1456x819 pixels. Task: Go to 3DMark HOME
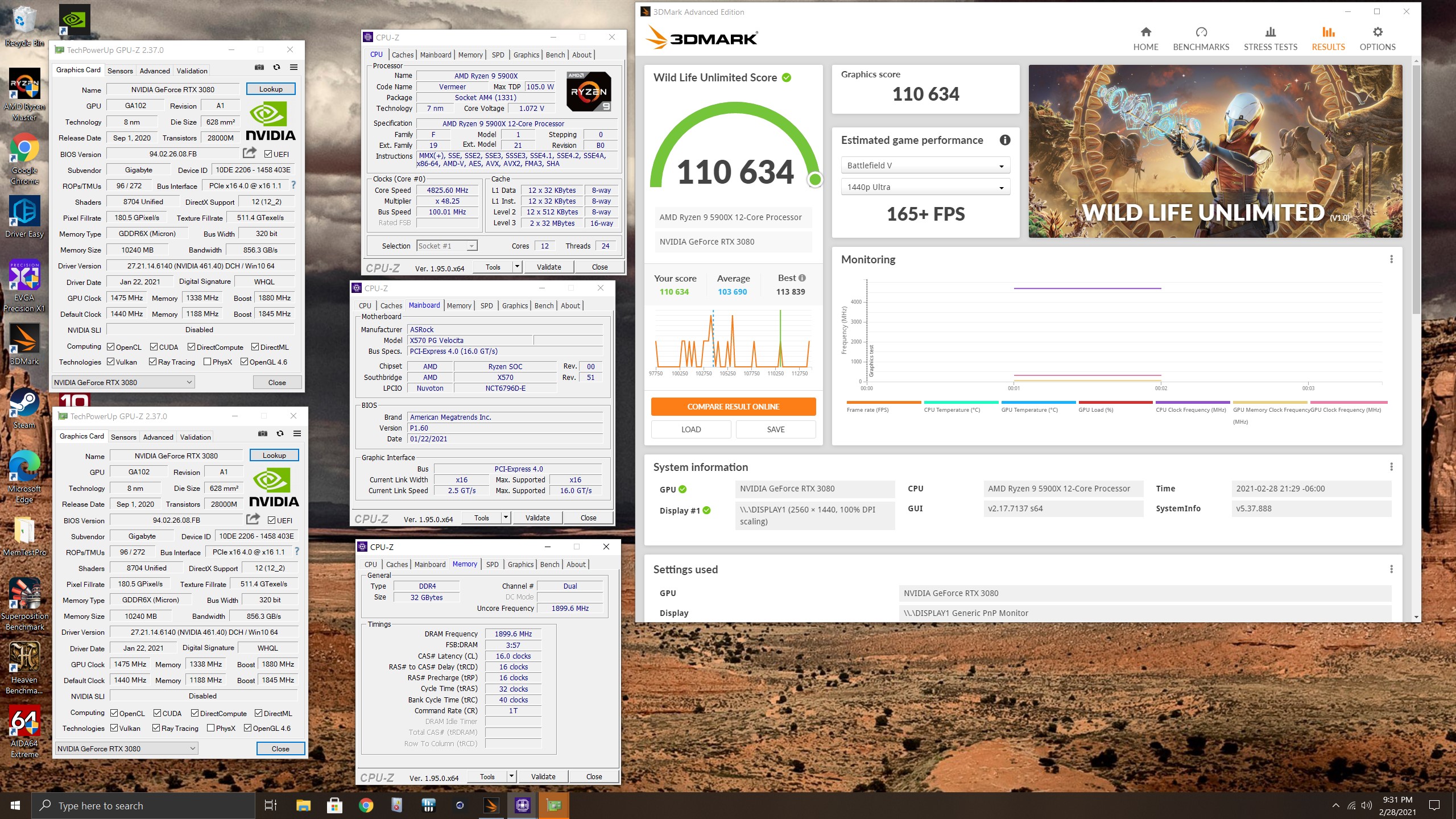click(x=1145, y=39)
